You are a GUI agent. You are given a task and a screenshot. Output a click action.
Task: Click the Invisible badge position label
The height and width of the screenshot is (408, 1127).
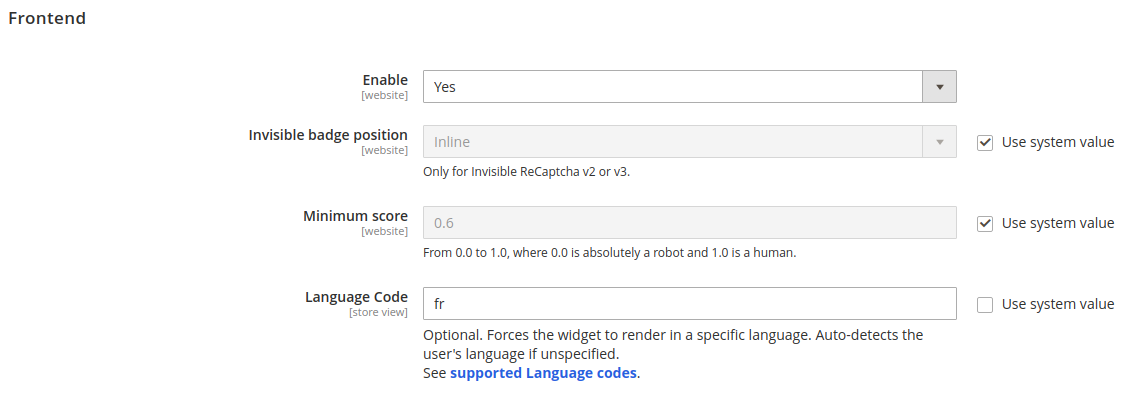[328, 135]
